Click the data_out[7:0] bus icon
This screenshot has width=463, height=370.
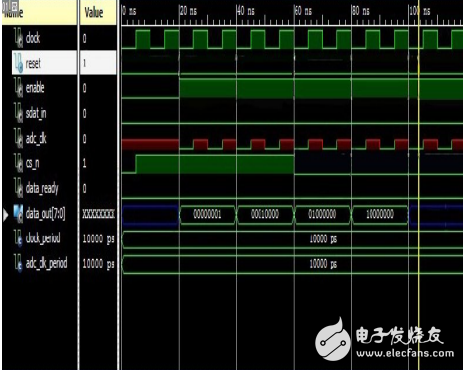18,213
